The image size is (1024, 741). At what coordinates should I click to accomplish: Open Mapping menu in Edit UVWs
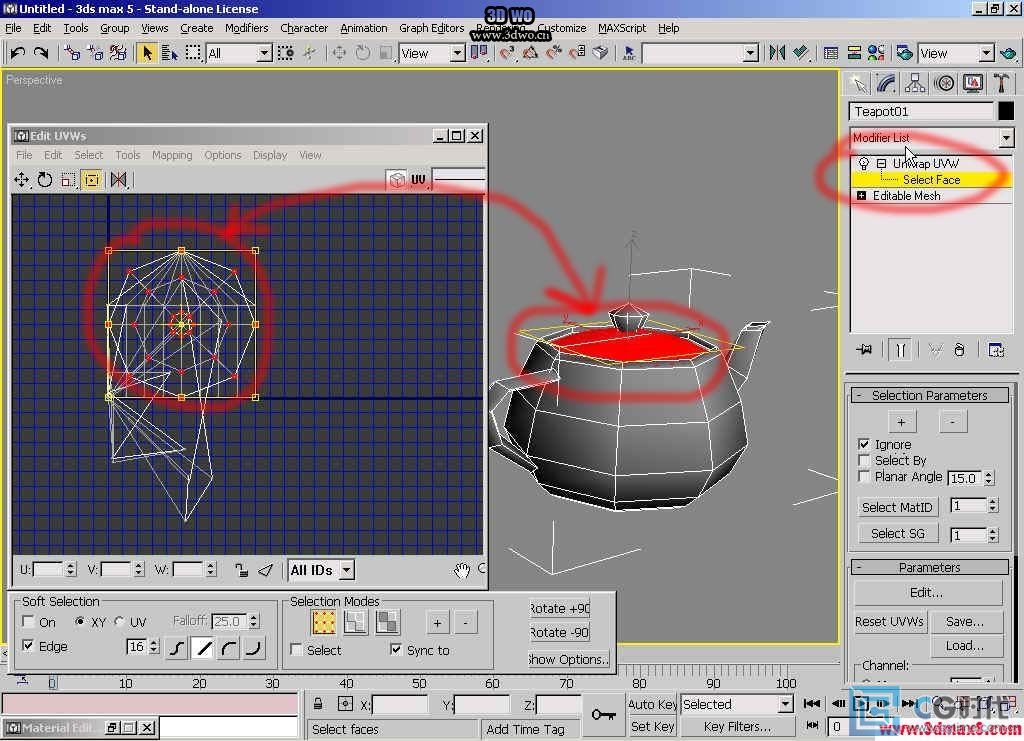(x=172, y=155)
